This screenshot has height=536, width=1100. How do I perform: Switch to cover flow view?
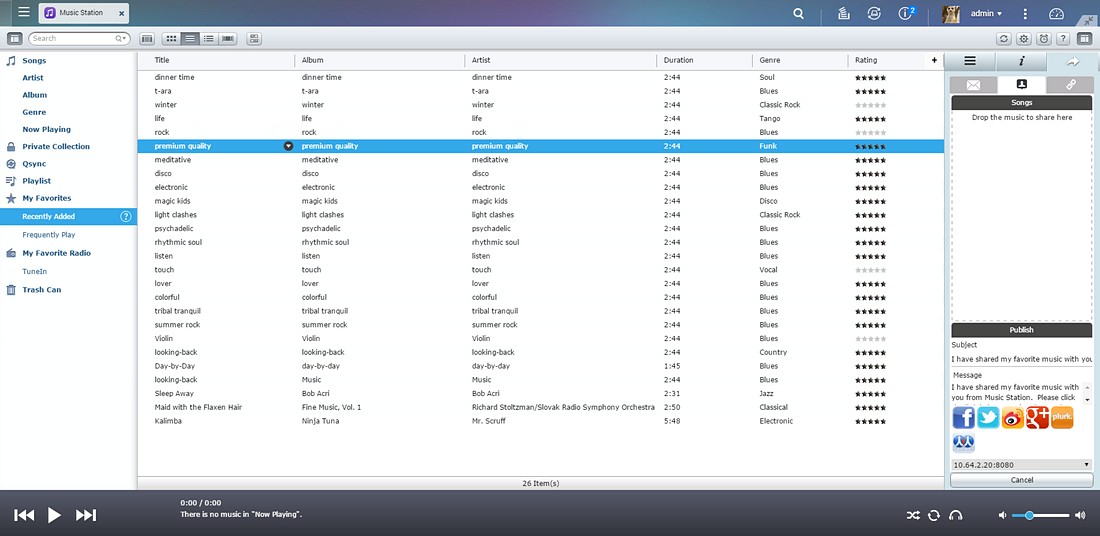[228, 39]
